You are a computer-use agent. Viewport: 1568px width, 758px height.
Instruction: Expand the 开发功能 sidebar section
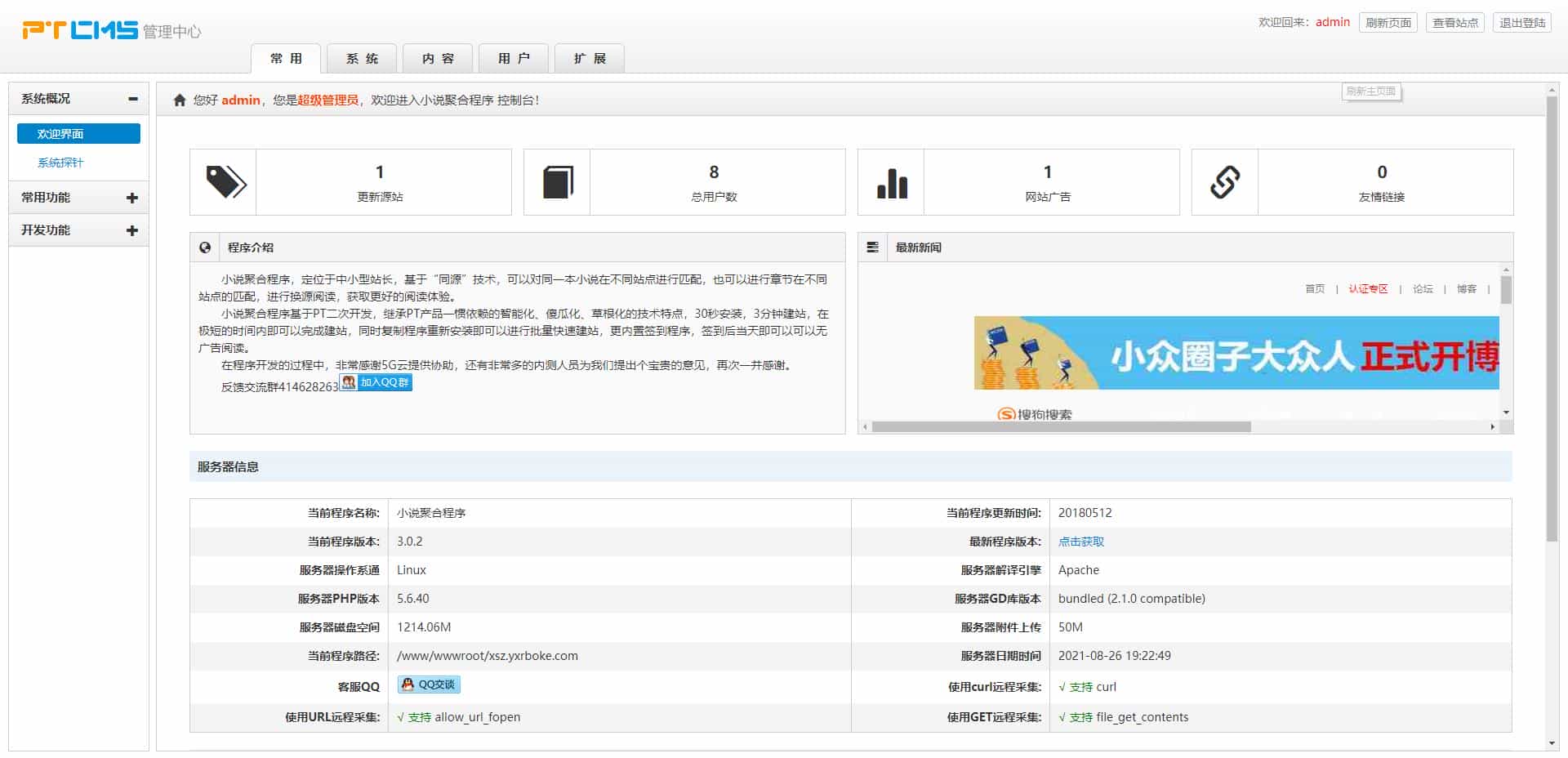point(132,230)
